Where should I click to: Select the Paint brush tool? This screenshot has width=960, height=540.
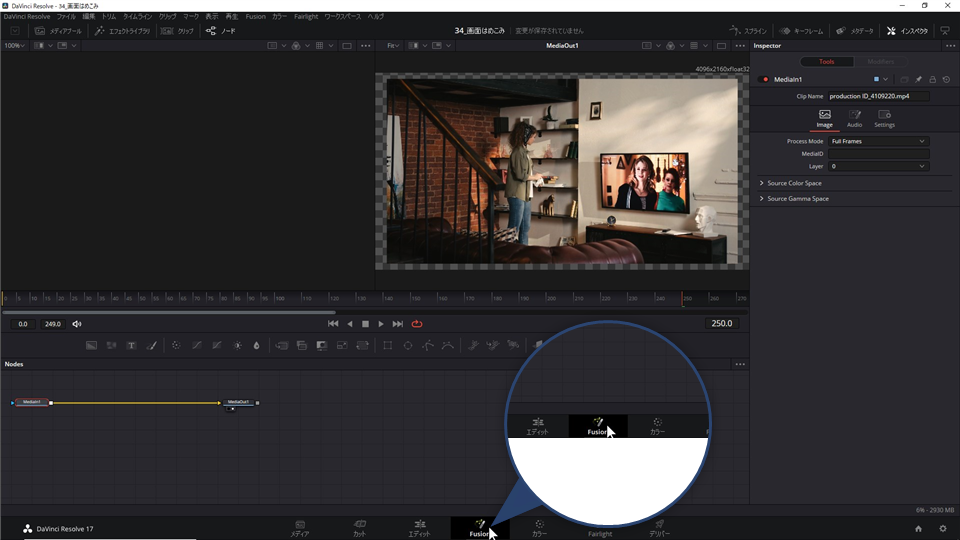tap(152, 345)
